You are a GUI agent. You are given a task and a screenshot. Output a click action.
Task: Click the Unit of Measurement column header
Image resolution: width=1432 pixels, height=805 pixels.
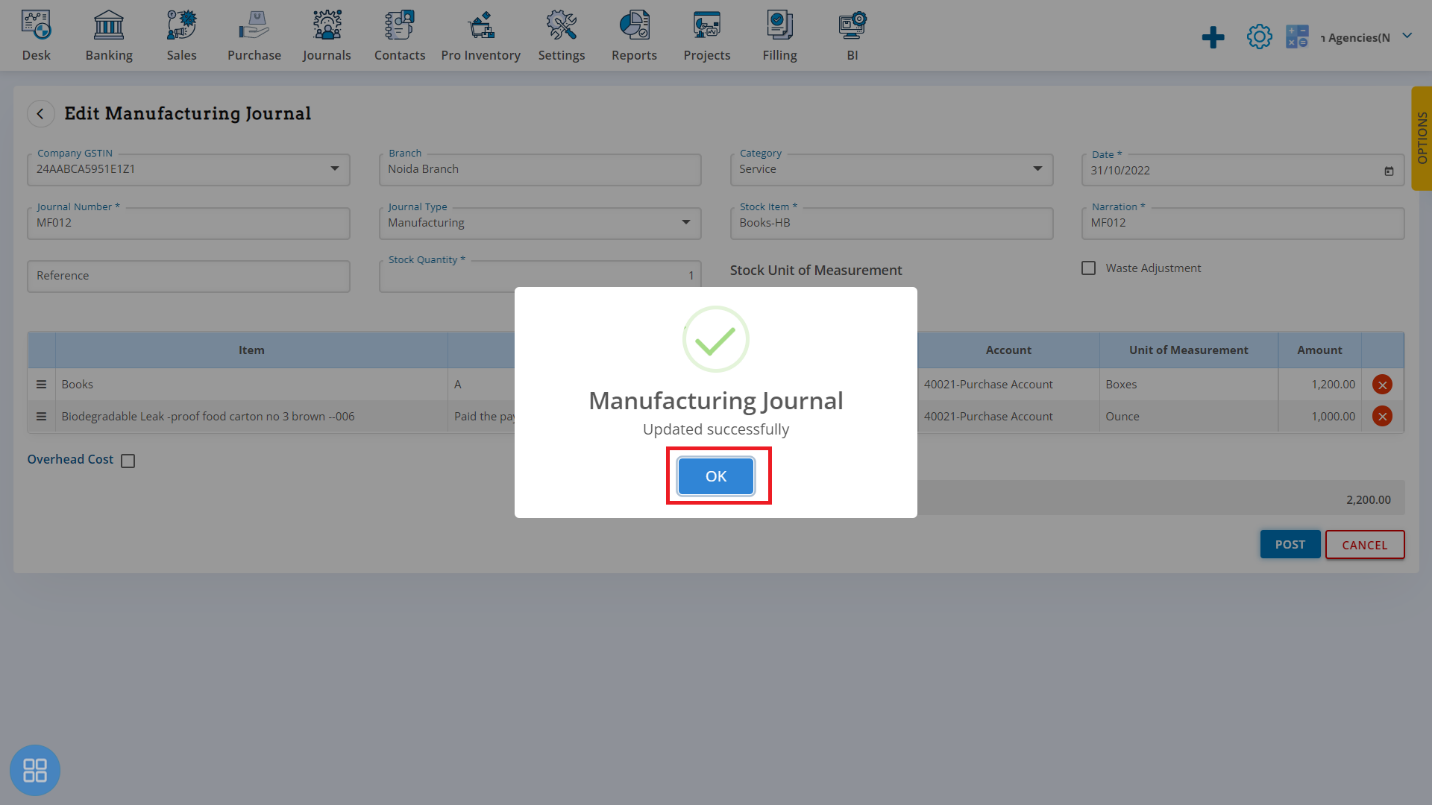click(x=1188, y=350)
